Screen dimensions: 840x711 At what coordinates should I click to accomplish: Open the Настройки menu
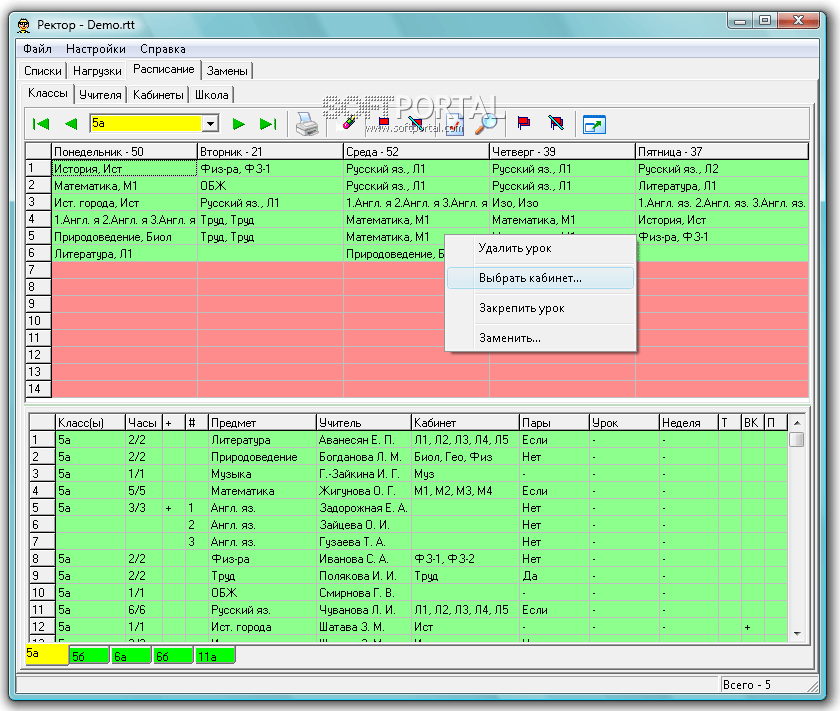coord(96,49)
